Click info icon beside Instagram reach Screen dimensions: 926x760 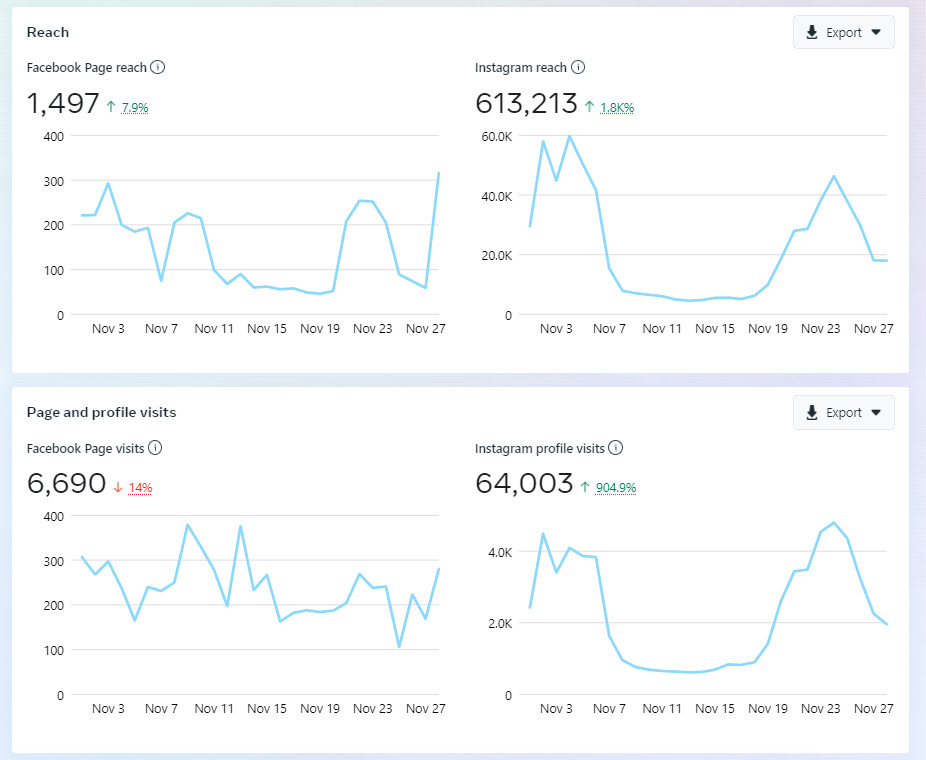tap(578, 68)
